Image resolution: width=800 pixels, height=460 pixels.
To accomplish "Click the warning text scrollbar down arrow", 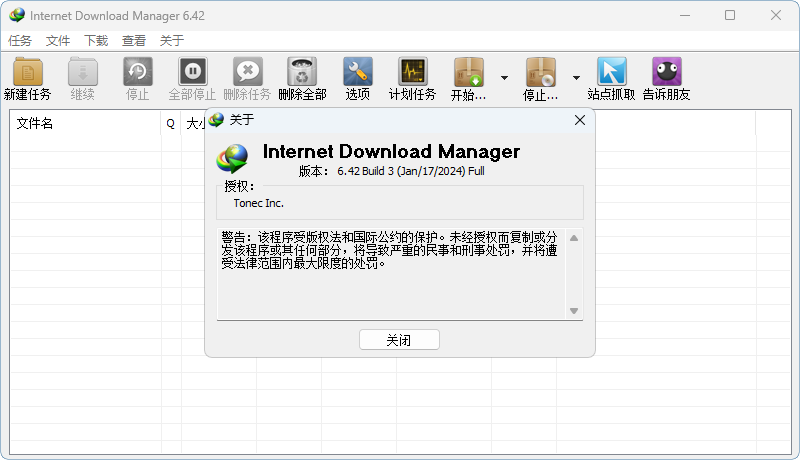I will [574, 311].
